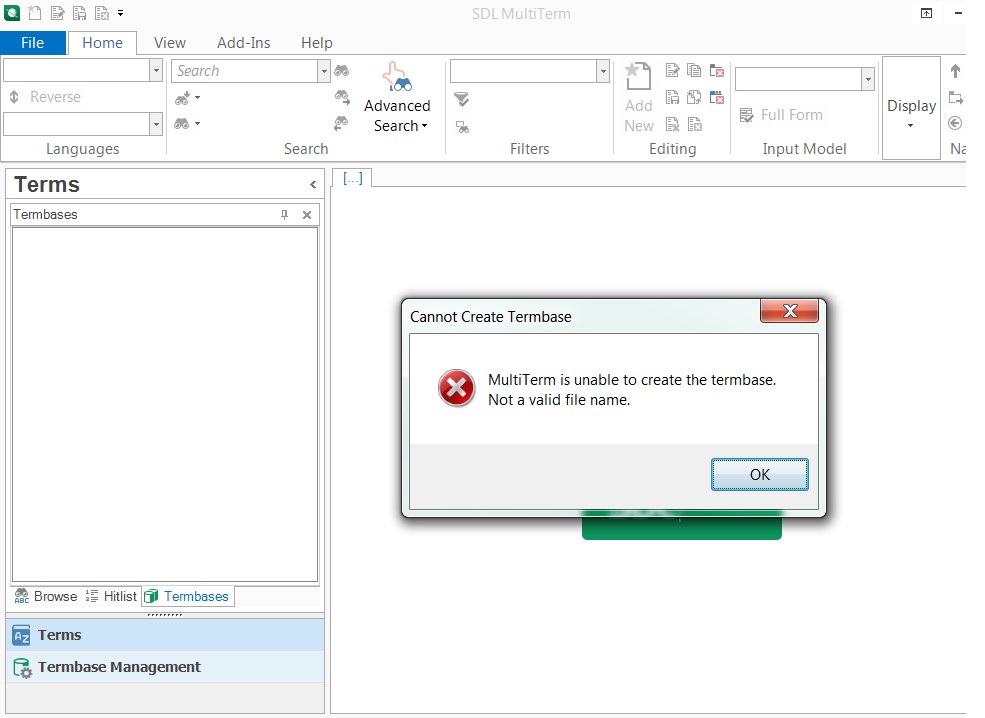
Task: Click the binoculars icon with right arrow
Action: (x=342, y=97)
